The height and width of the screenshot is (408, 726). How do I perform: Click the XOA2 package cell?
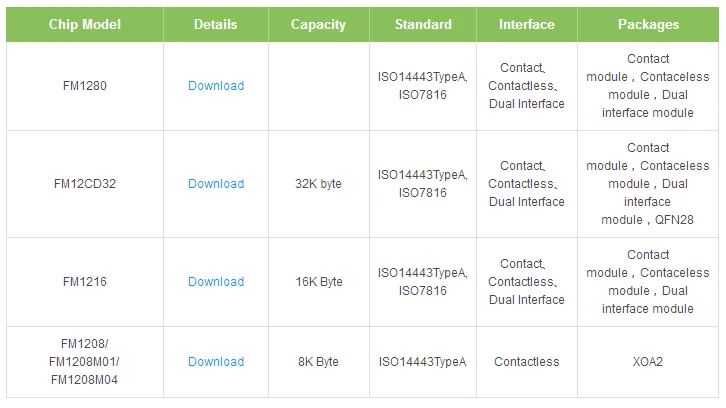click(648, 362)
